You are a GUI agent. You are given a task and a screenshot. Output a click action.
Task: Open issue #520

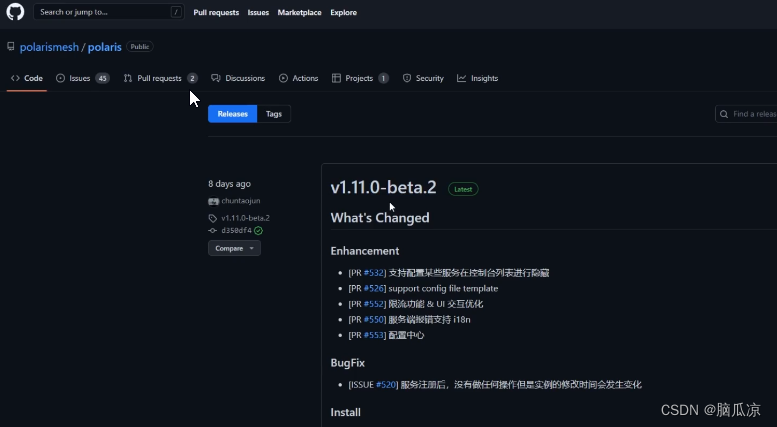point(386,384)
